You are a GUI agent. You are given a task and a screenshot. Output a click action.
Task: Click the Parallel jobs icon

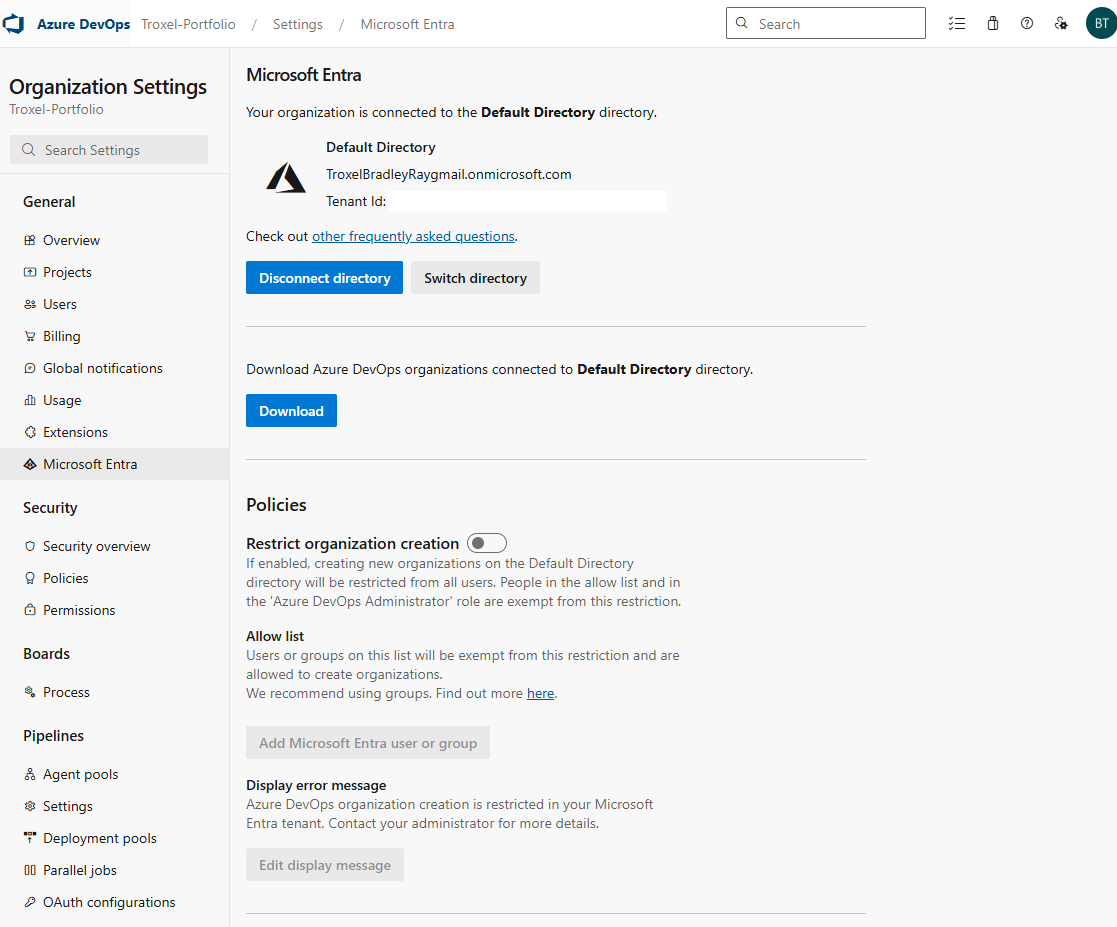tap(30, 871)
